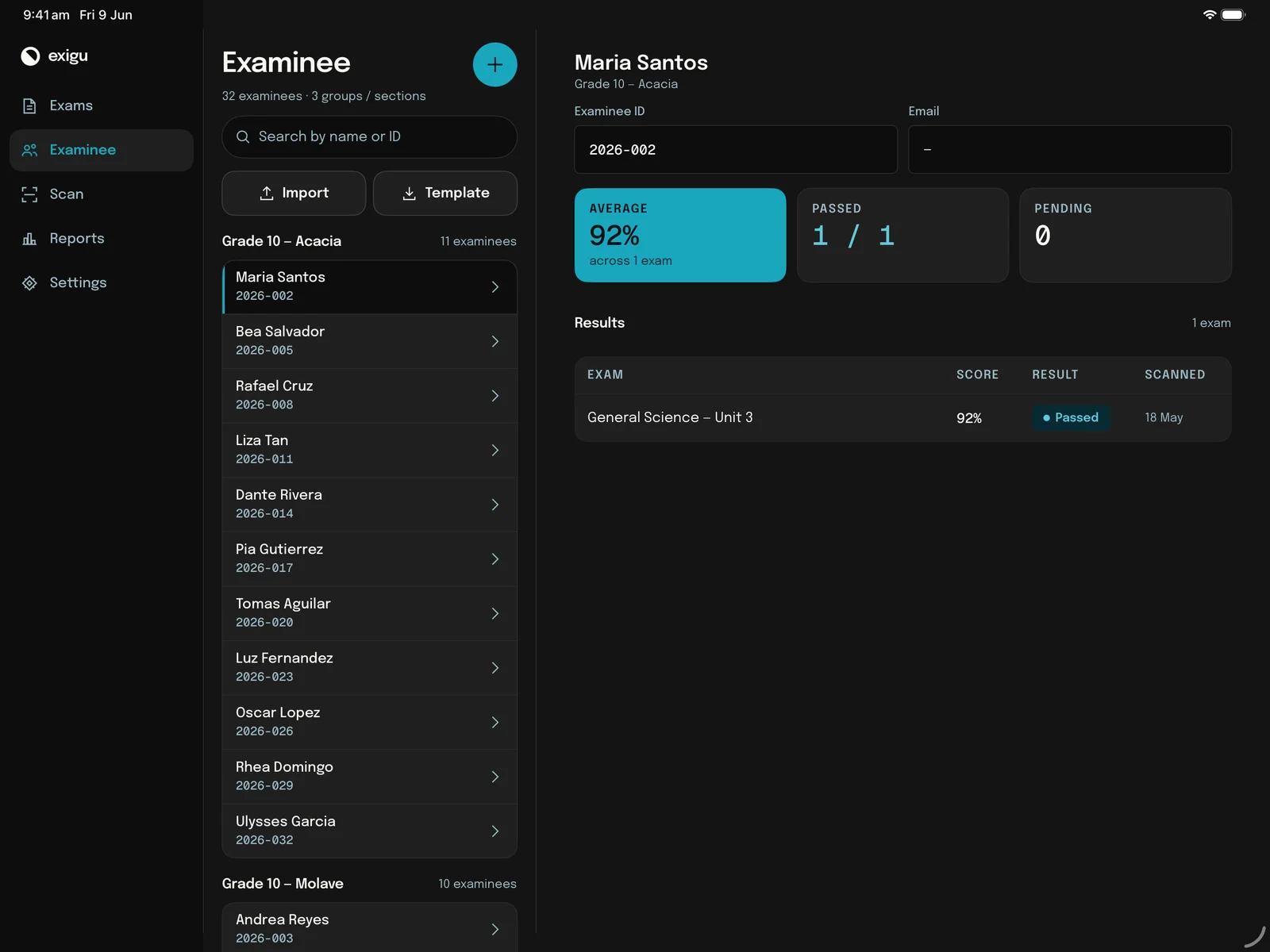This screenshot has width=1270, height=952.
Task: Open General Science – Unit 3 result row
Action: [902, 418]
